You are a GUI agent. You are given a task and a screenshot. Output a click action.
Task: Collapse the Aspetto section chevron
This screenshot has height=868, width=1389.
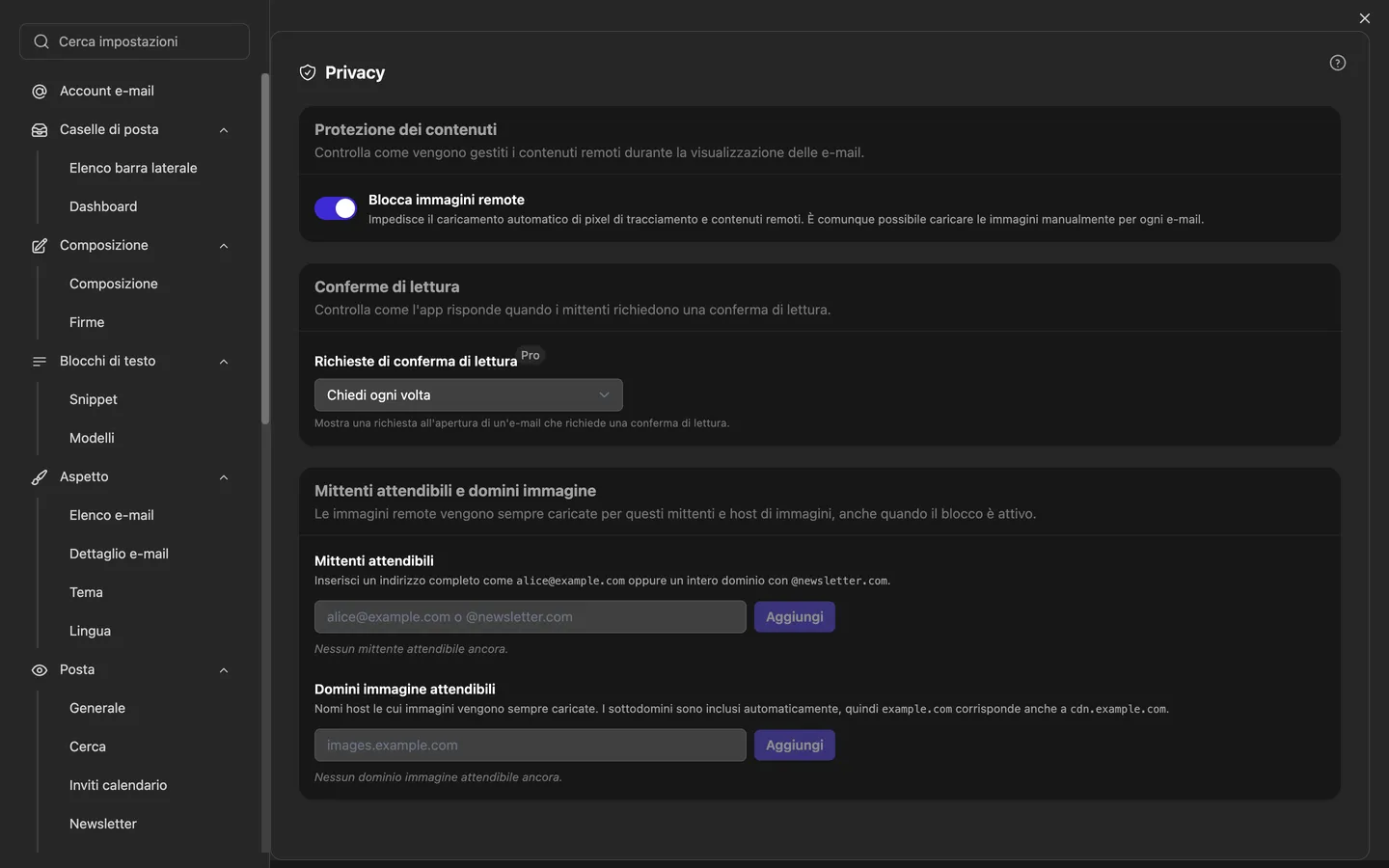point(224,477)
